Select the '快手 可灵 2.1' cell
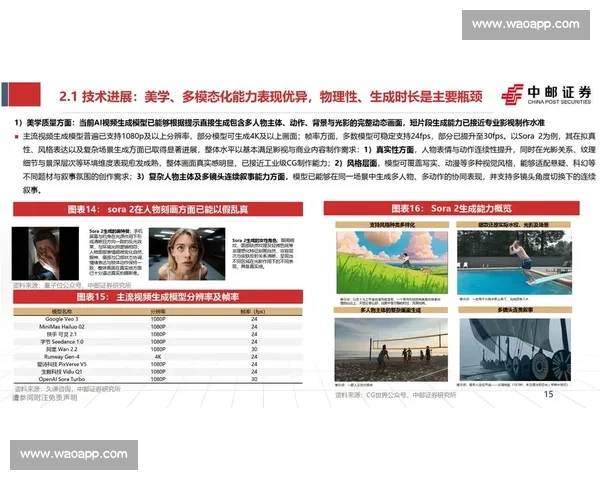 62,334
